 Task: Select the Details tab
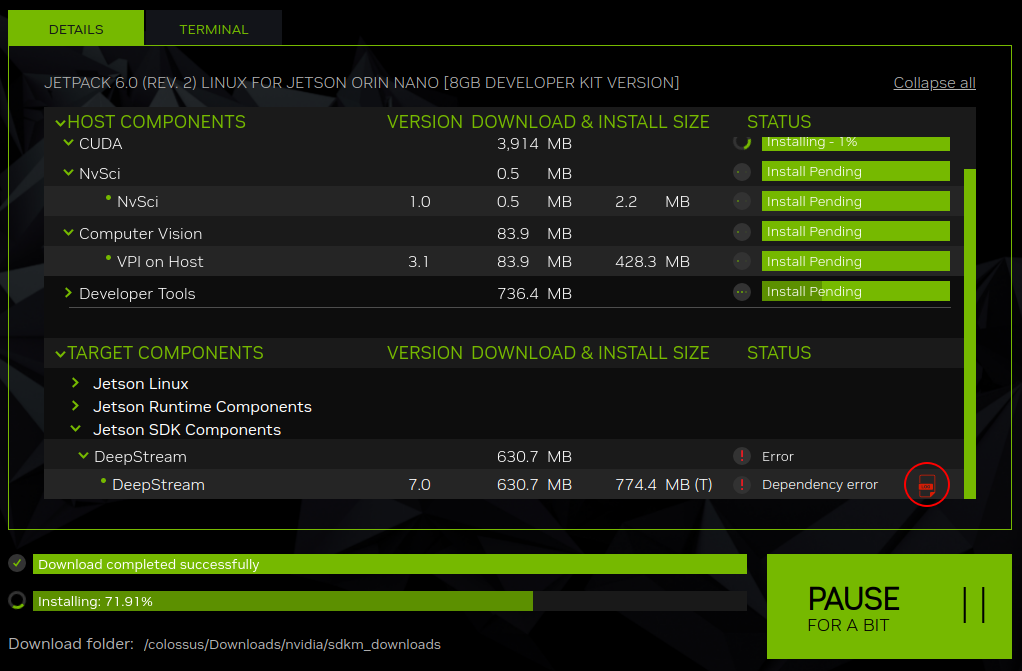(x=76, y=29)
